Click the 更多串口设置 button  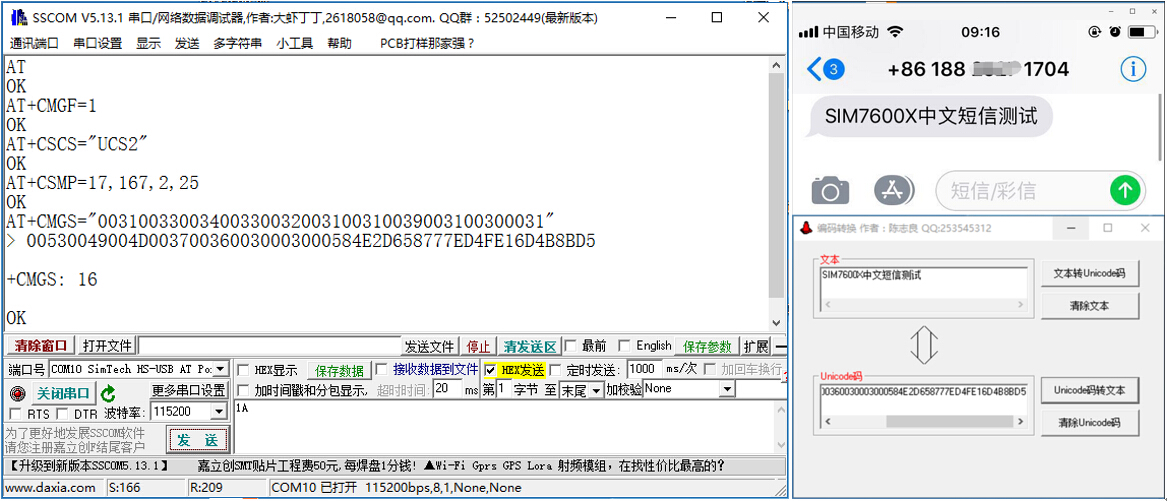coord(188,390)
